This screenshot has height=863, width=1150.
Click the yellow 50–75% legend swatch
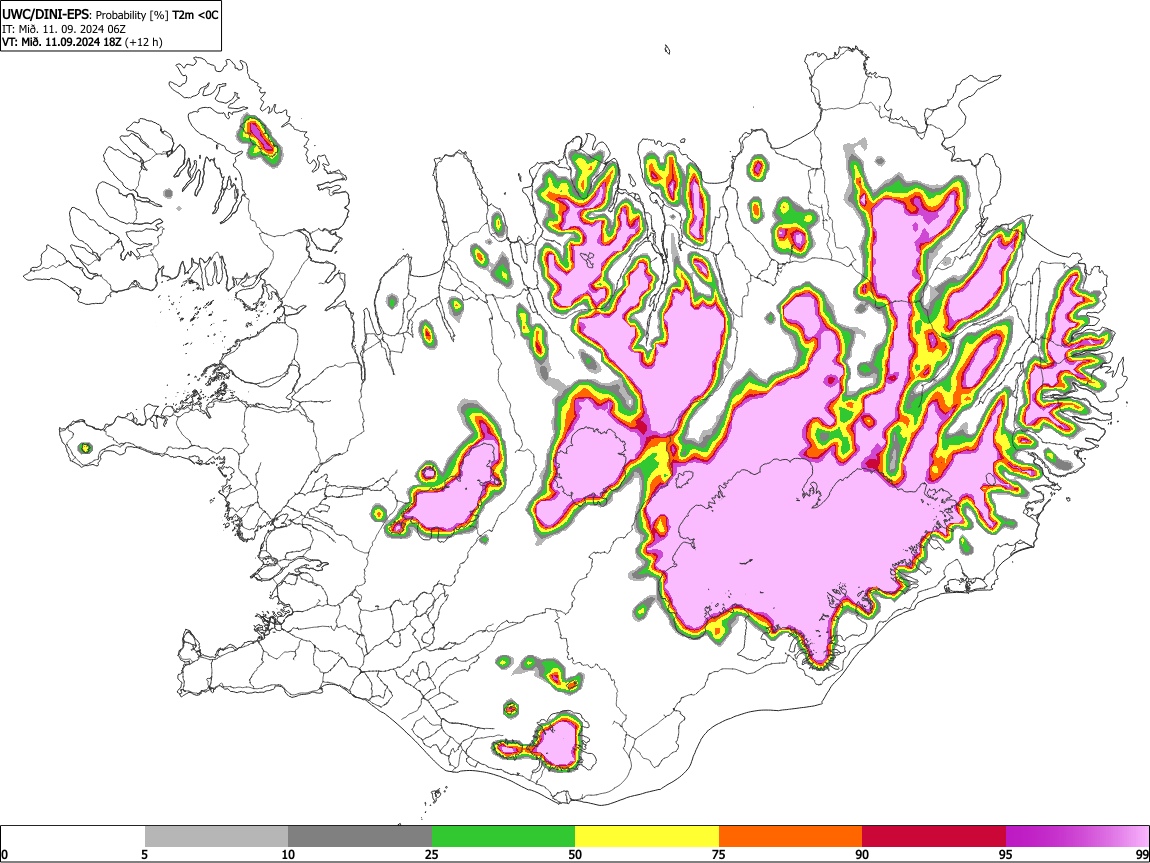click(647, 837)
